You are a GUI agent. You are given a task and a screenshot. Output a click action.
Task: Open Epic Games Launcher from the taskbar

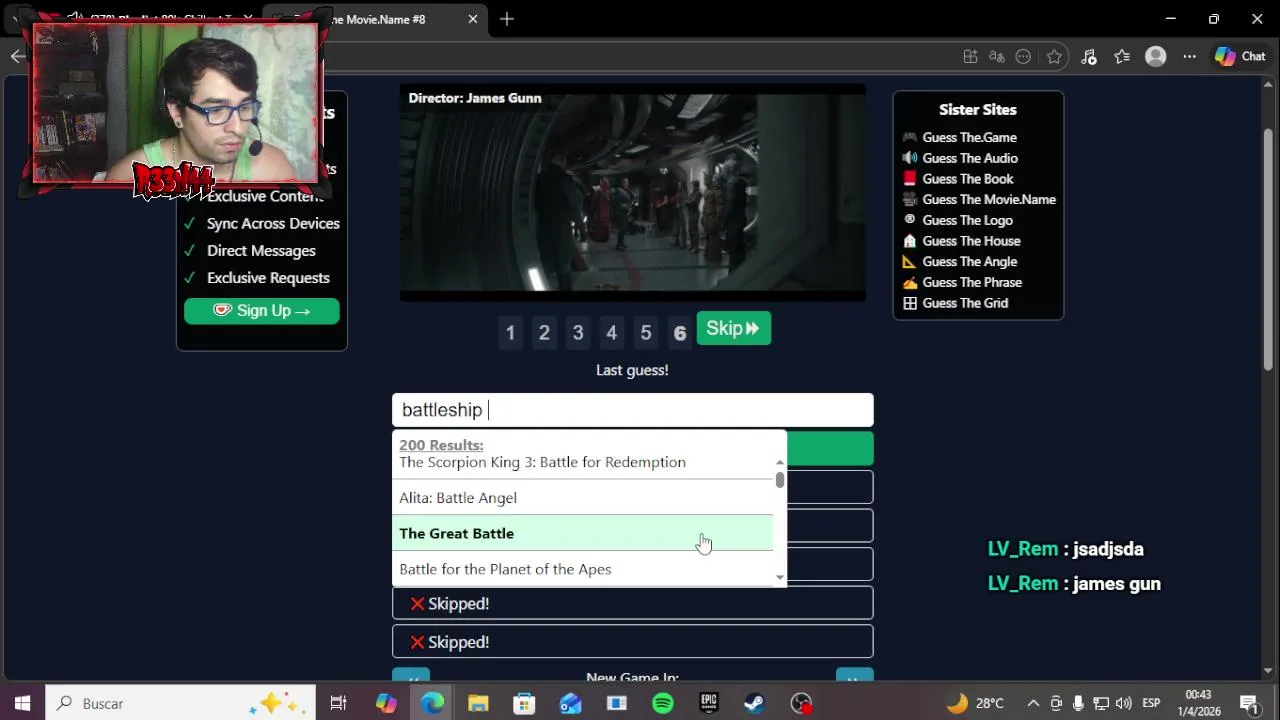click(708, 703)
